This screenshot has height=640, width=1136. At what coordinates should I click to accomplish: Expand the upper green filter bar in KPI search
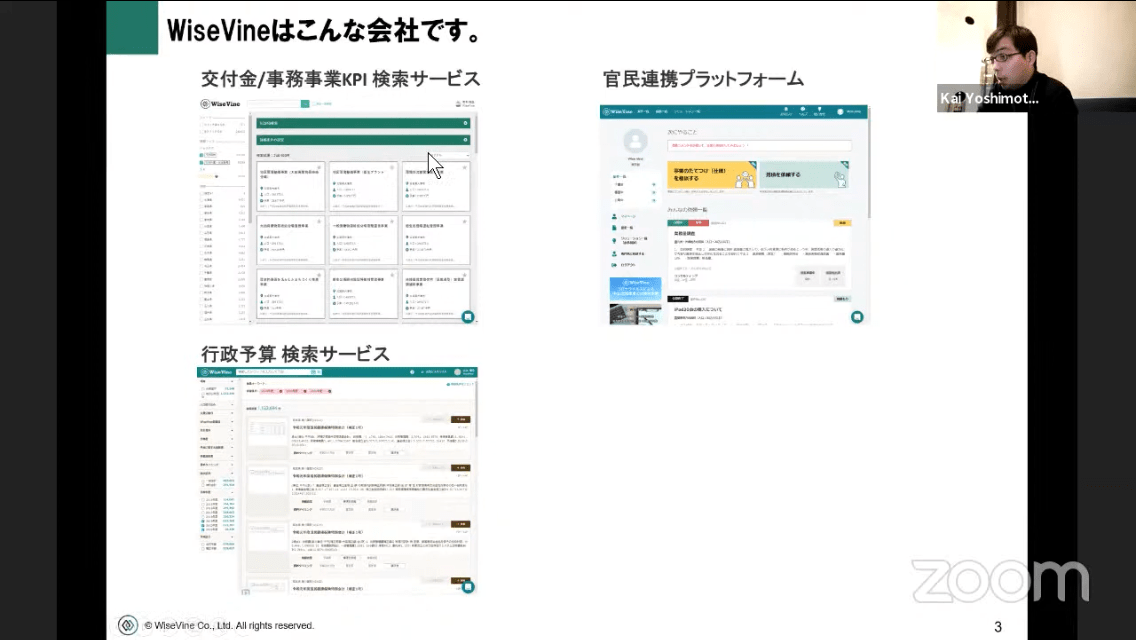click(363, 123)
